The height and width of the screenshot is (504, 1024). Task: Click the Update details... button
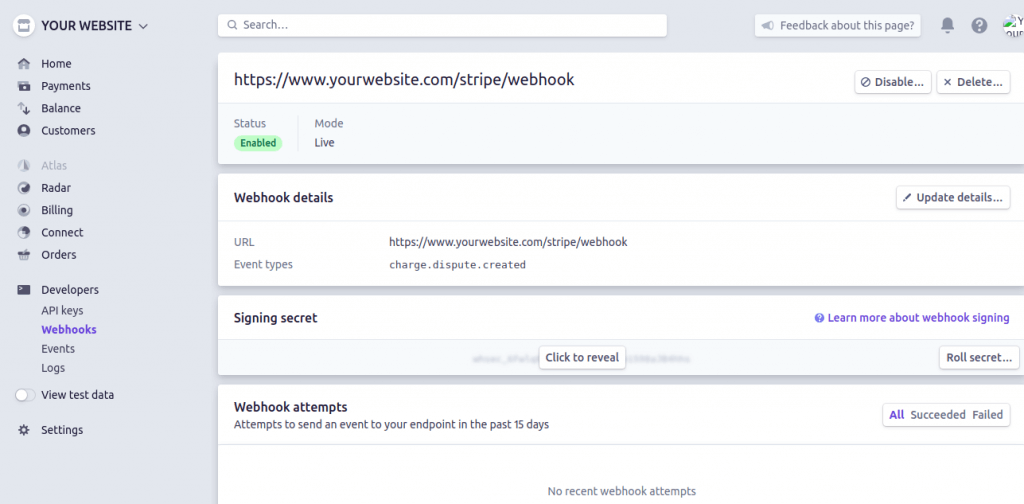[x=953, y=198]
